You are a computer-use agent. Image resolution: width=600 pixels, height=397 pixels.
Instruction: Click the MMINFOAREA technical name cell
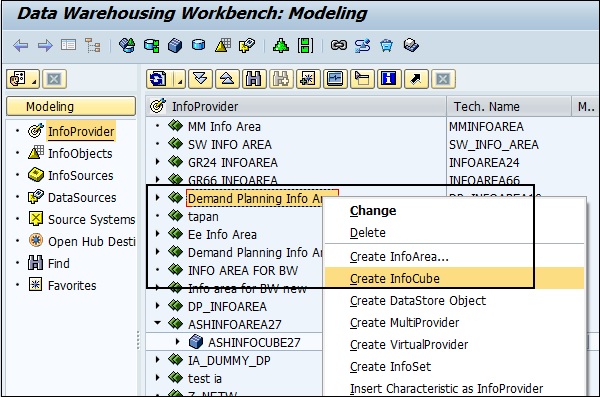[x=486, y=126]
